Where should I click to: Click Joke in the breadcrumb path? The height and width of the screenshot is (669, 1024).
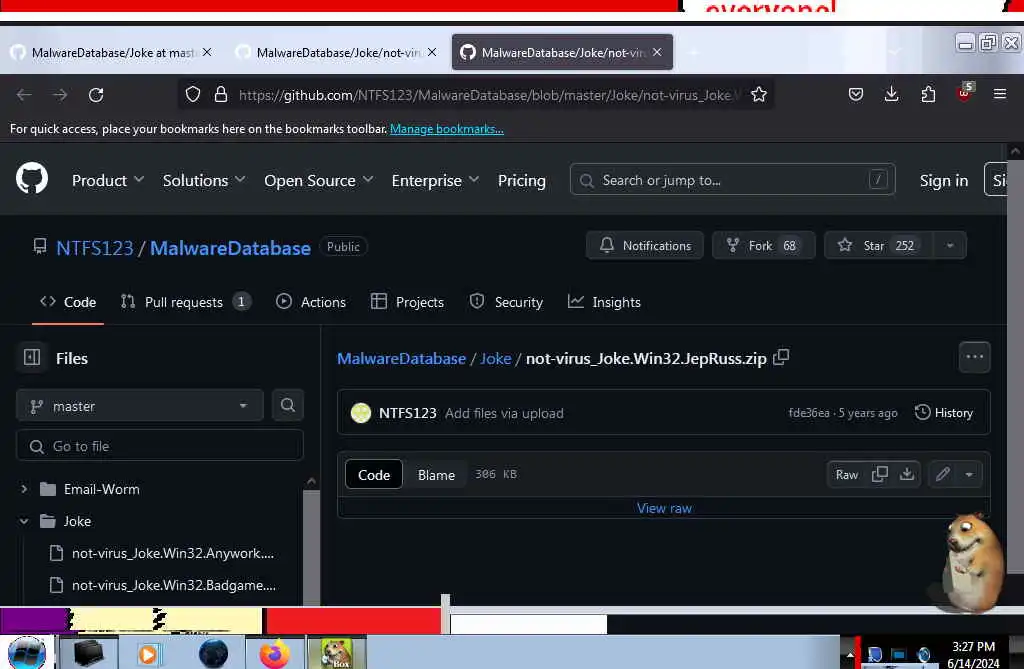496,358
